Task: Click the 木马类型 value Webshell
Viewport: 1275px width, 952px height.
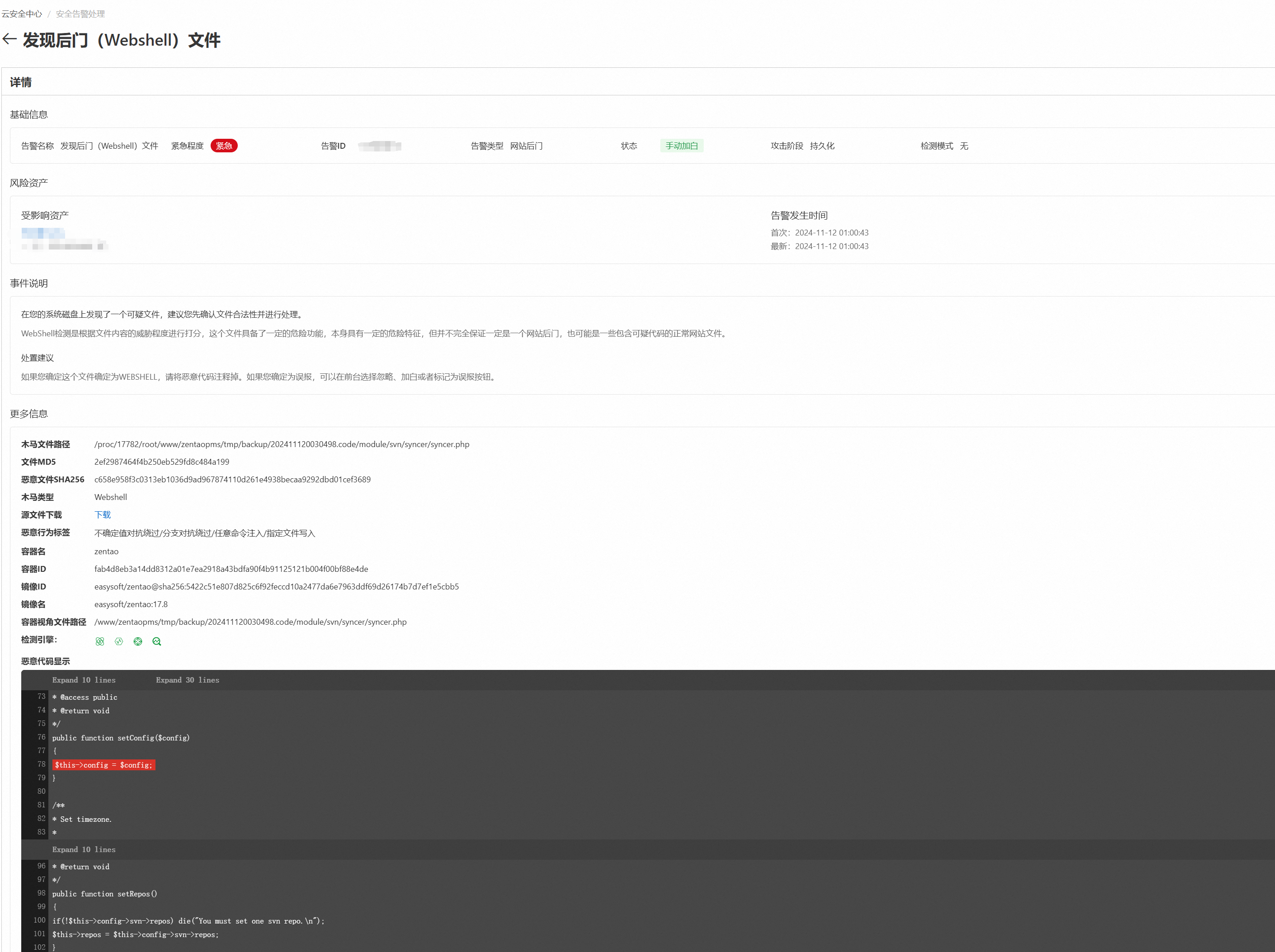Action: pyautogui.click(x=111, y=497)
